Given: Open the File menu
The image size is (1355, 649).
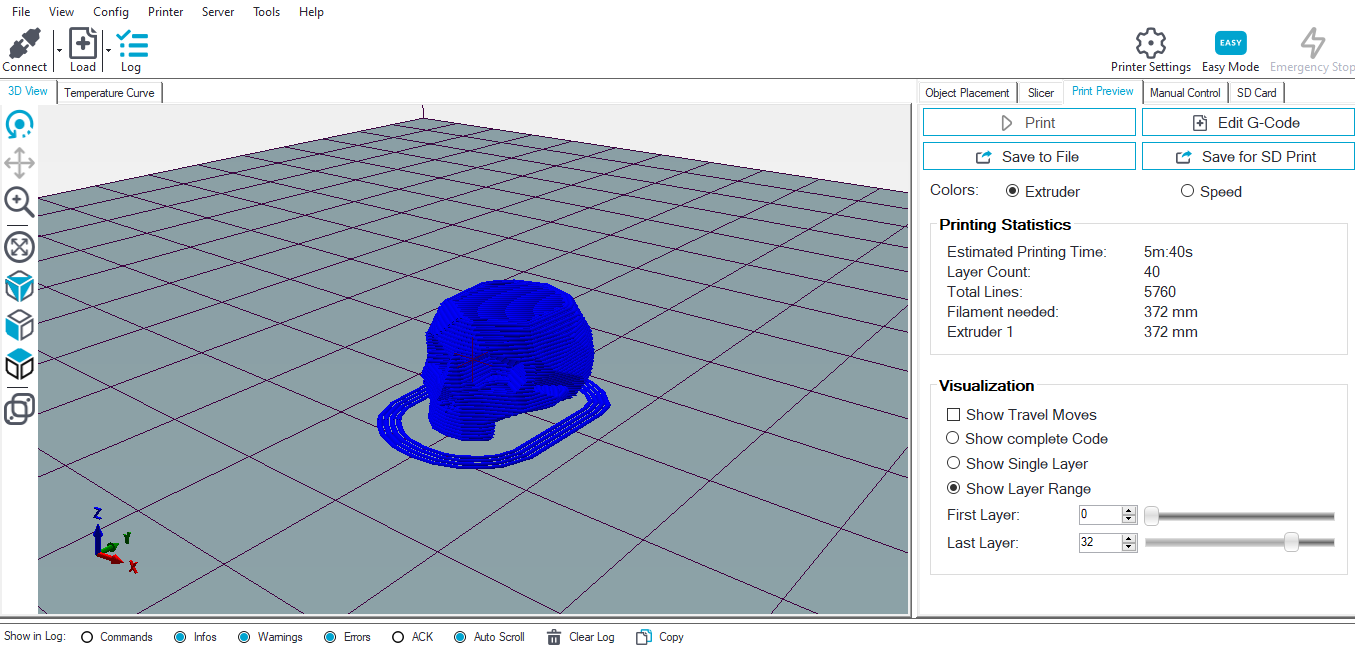Looking at the screenshot, I should pos(21,12).
